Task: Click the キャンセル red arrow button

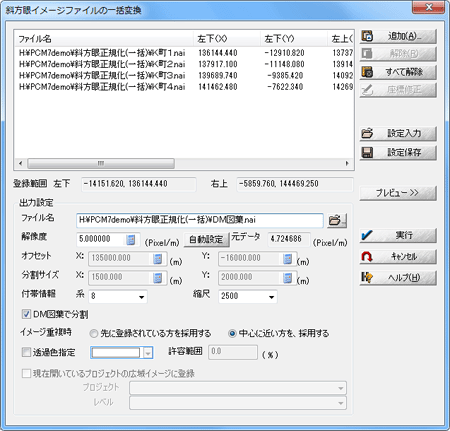Action: tap(398, 257)
